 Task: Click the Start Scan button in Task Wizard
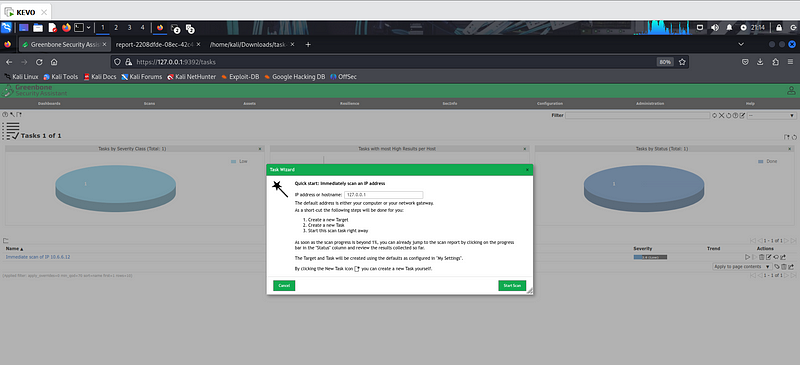pyautogui.click(x=512, y=286)
